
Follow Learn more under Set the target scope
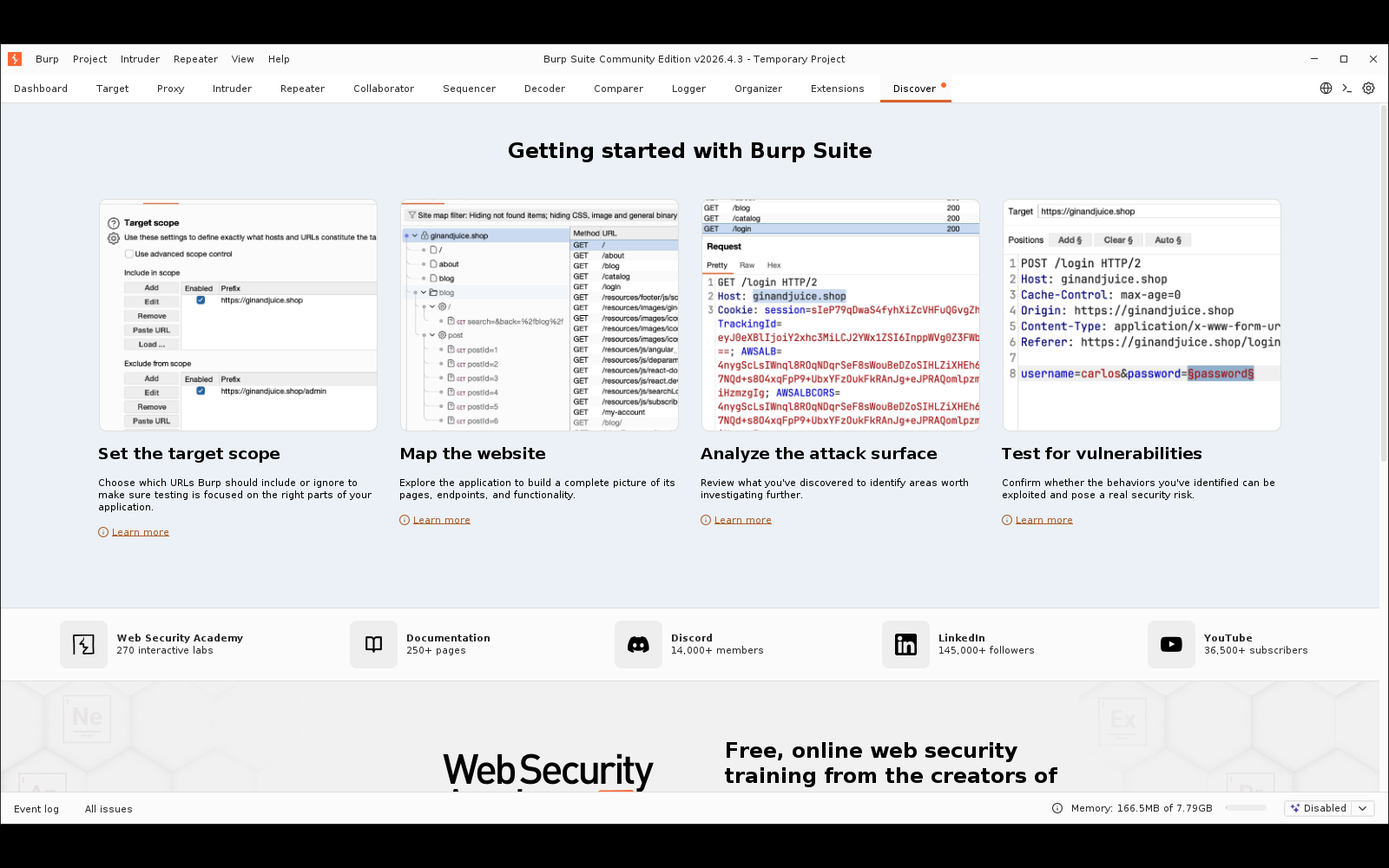point(141,532)
